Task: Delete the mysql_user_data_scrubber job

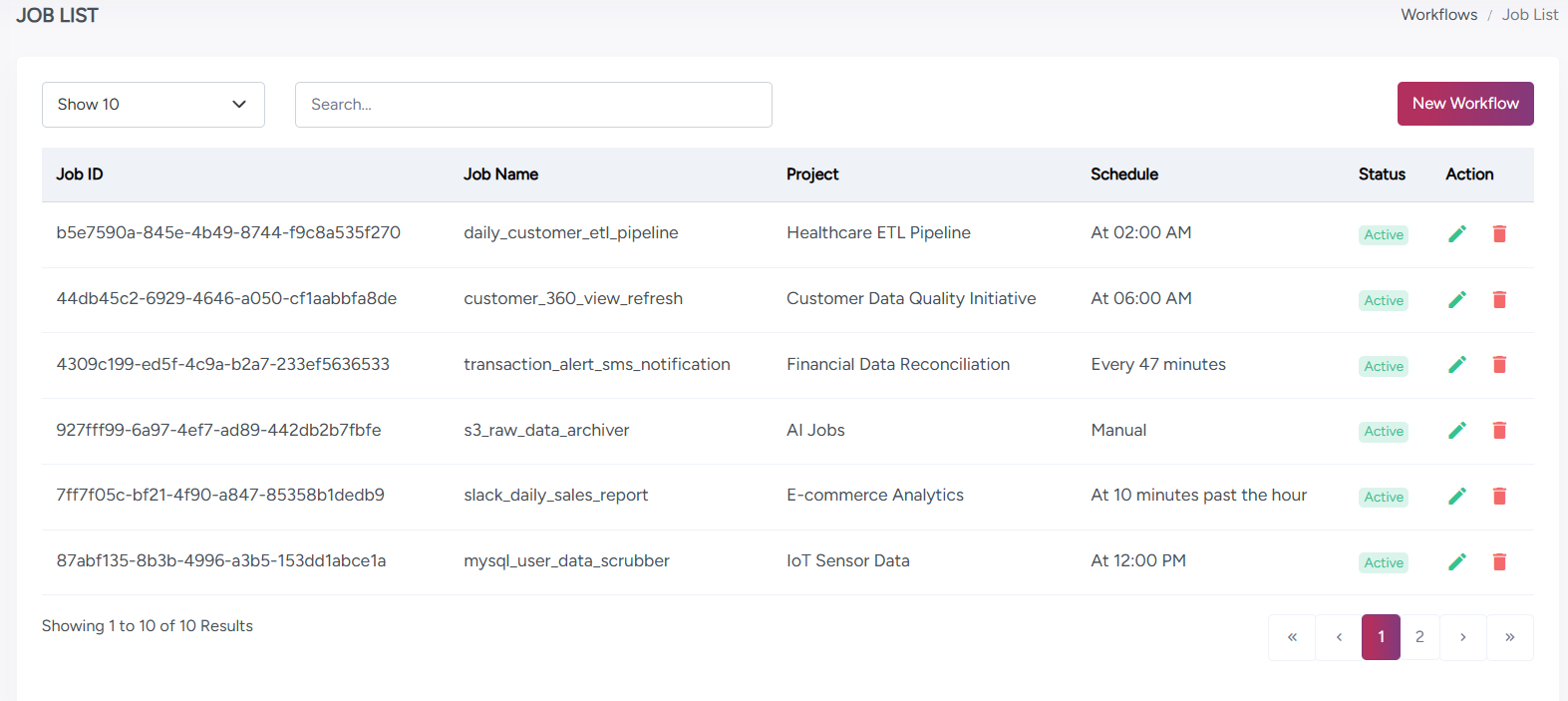Action: click(1498, 562)
